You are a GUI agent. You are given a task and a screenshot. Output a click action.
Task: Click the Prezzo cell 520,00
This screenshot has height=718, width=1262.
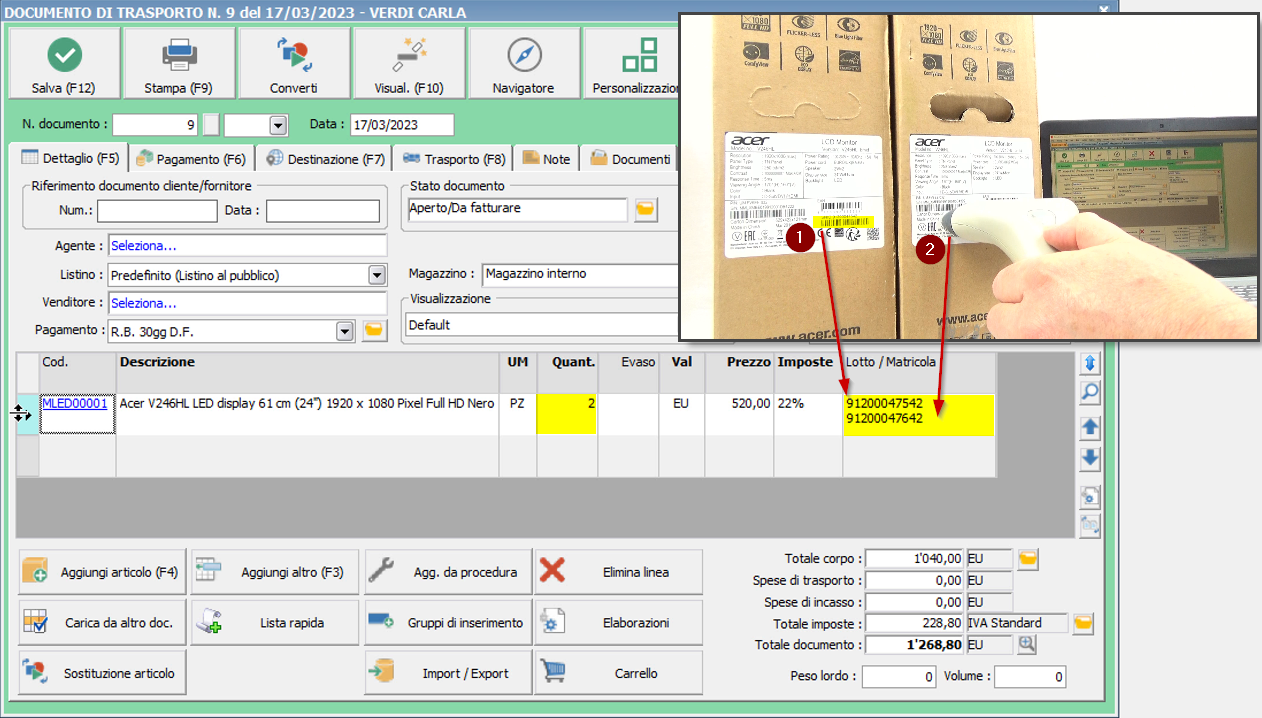point(739,414)
